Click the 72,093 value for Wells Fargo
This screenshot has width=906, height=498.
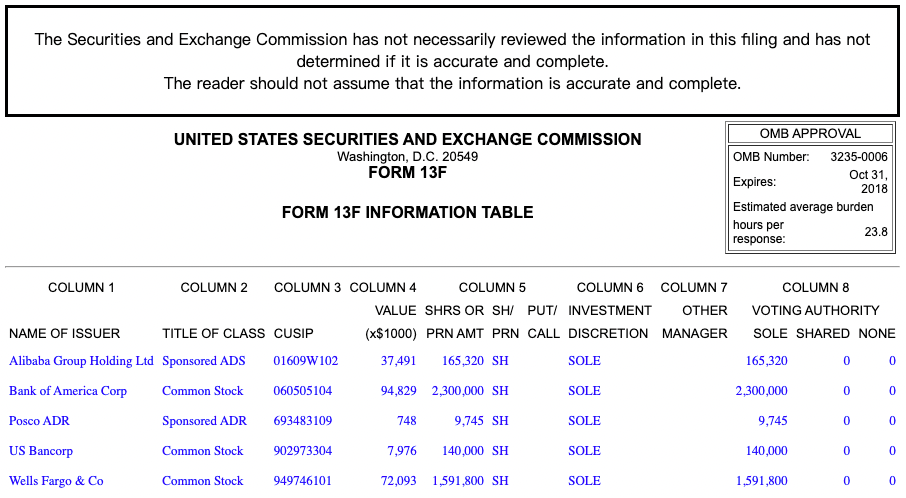(x=399, y=481)
